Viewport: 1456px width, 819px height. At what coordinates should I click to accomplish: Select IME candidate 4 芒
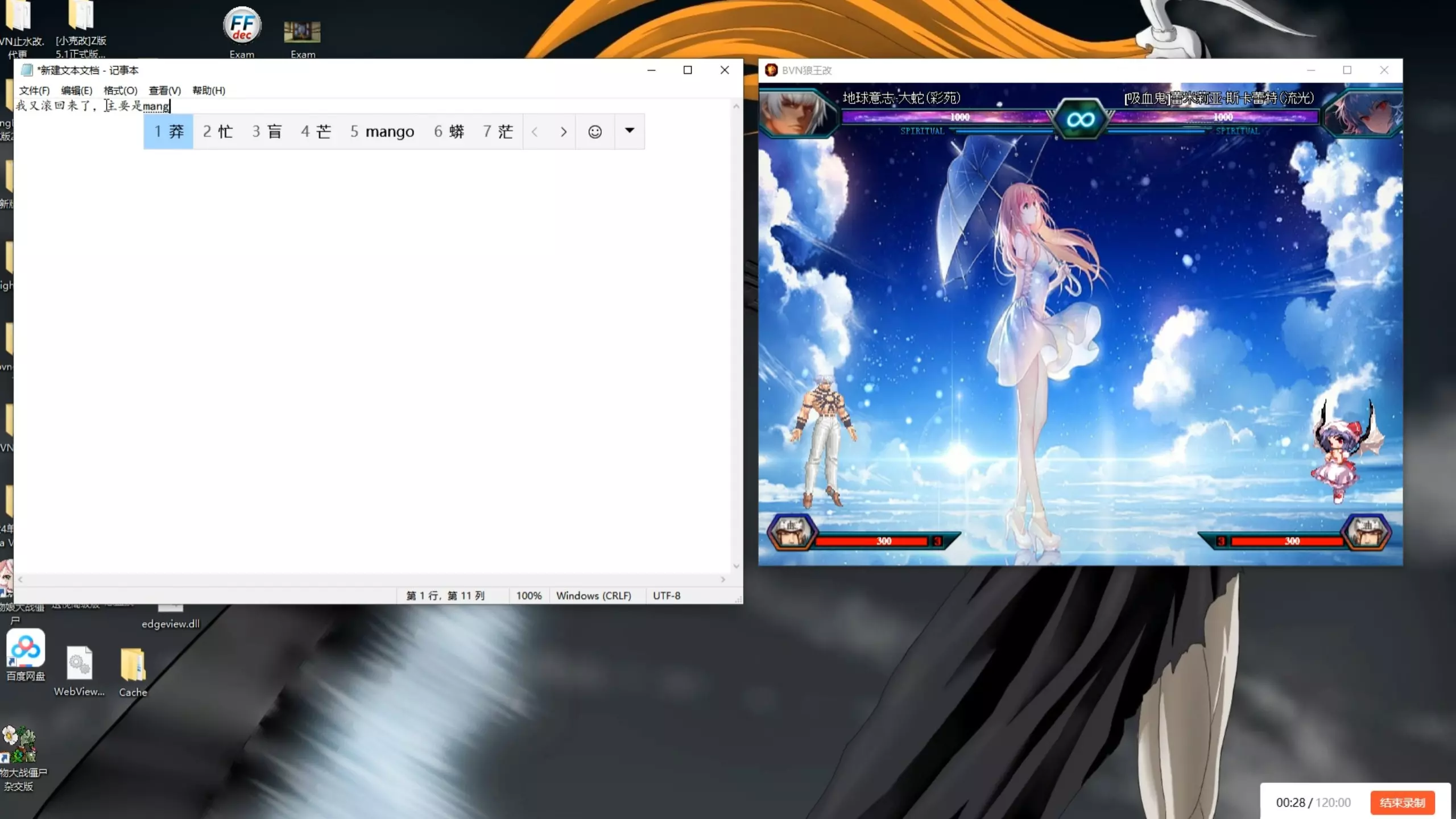pos(316,132)
